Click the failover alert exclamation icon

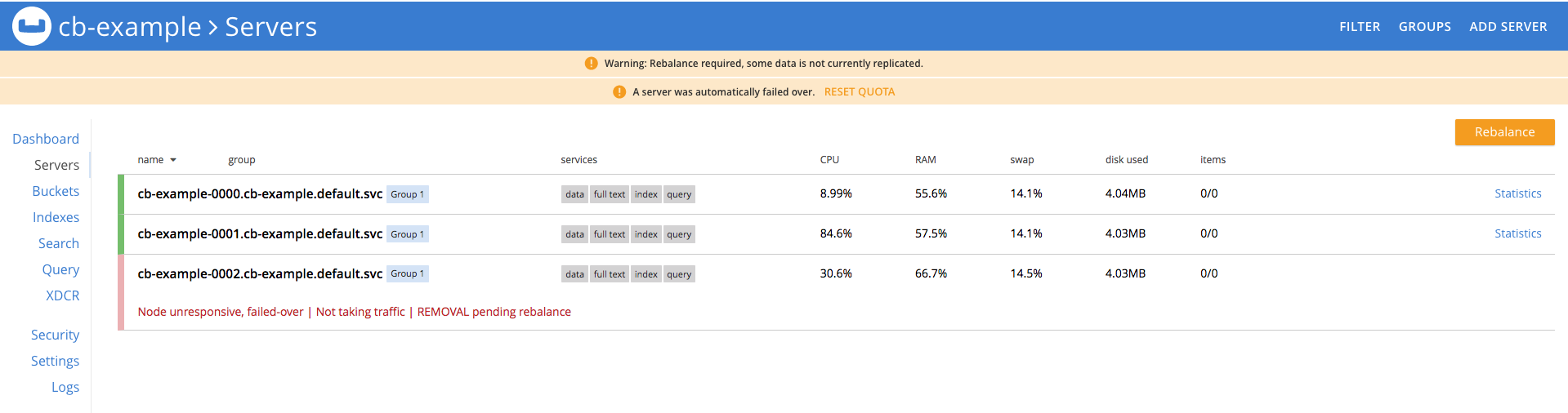619,92
